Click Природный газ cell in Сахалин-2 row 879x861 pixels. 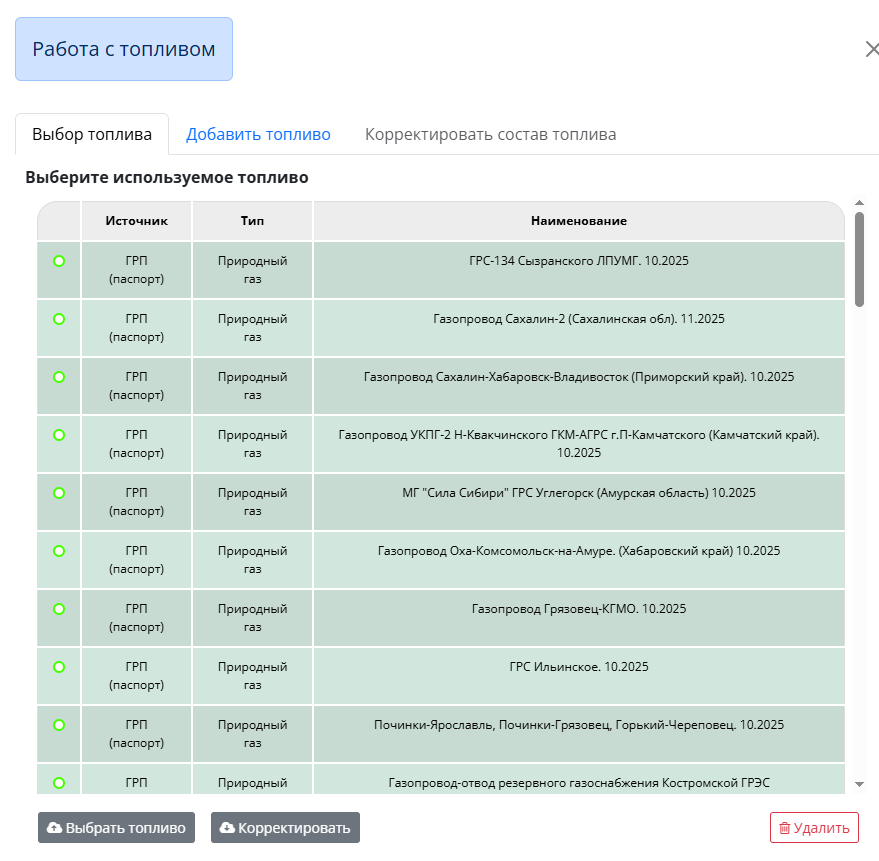[x=252, y=328]
